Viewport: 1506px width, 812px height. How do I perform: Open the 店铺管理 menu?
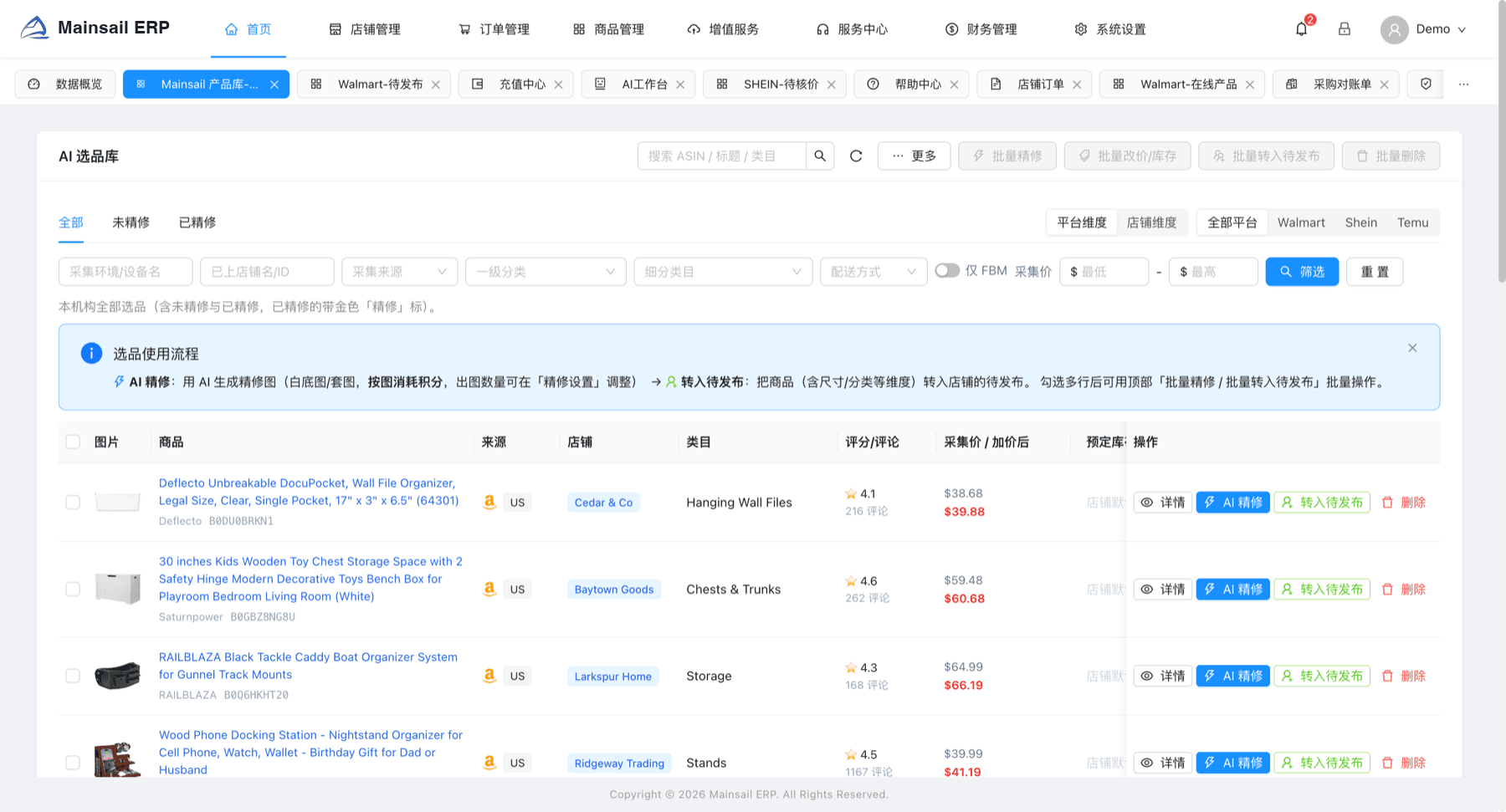pos(365,29)
